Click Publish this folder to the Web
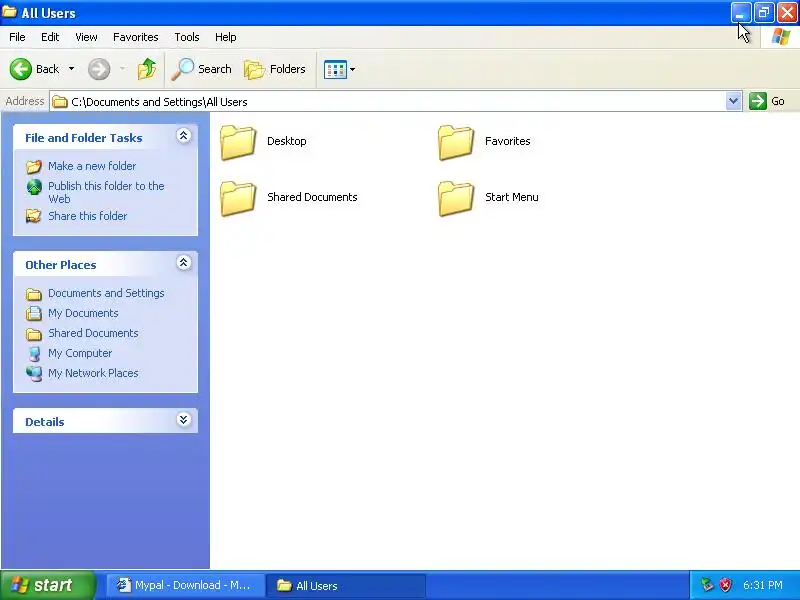Viewport: 800px width, 600px height. pyautogui.click(x=106, y=192)
